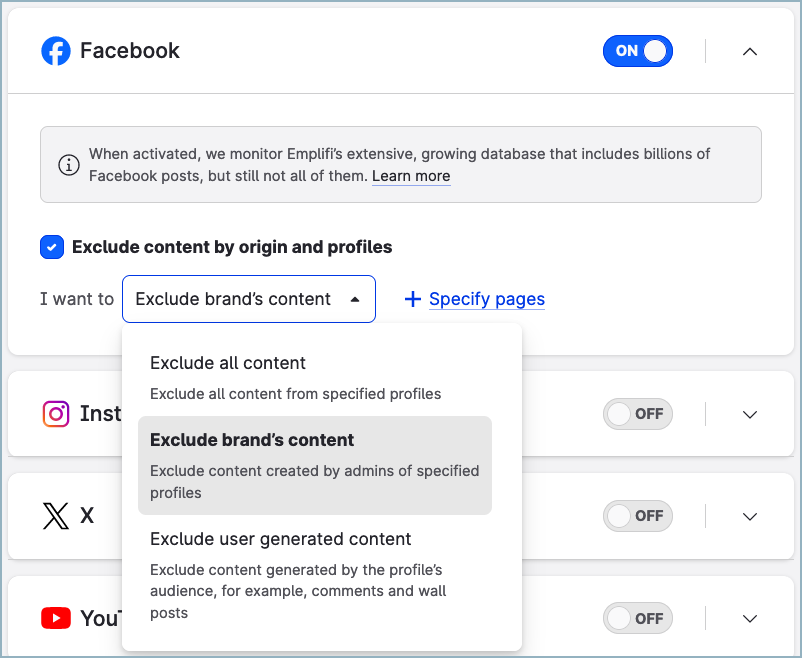This screenshot has height=658, width=802.
Task: Click the X platform logo icon
Action: [x=55, y=515]
